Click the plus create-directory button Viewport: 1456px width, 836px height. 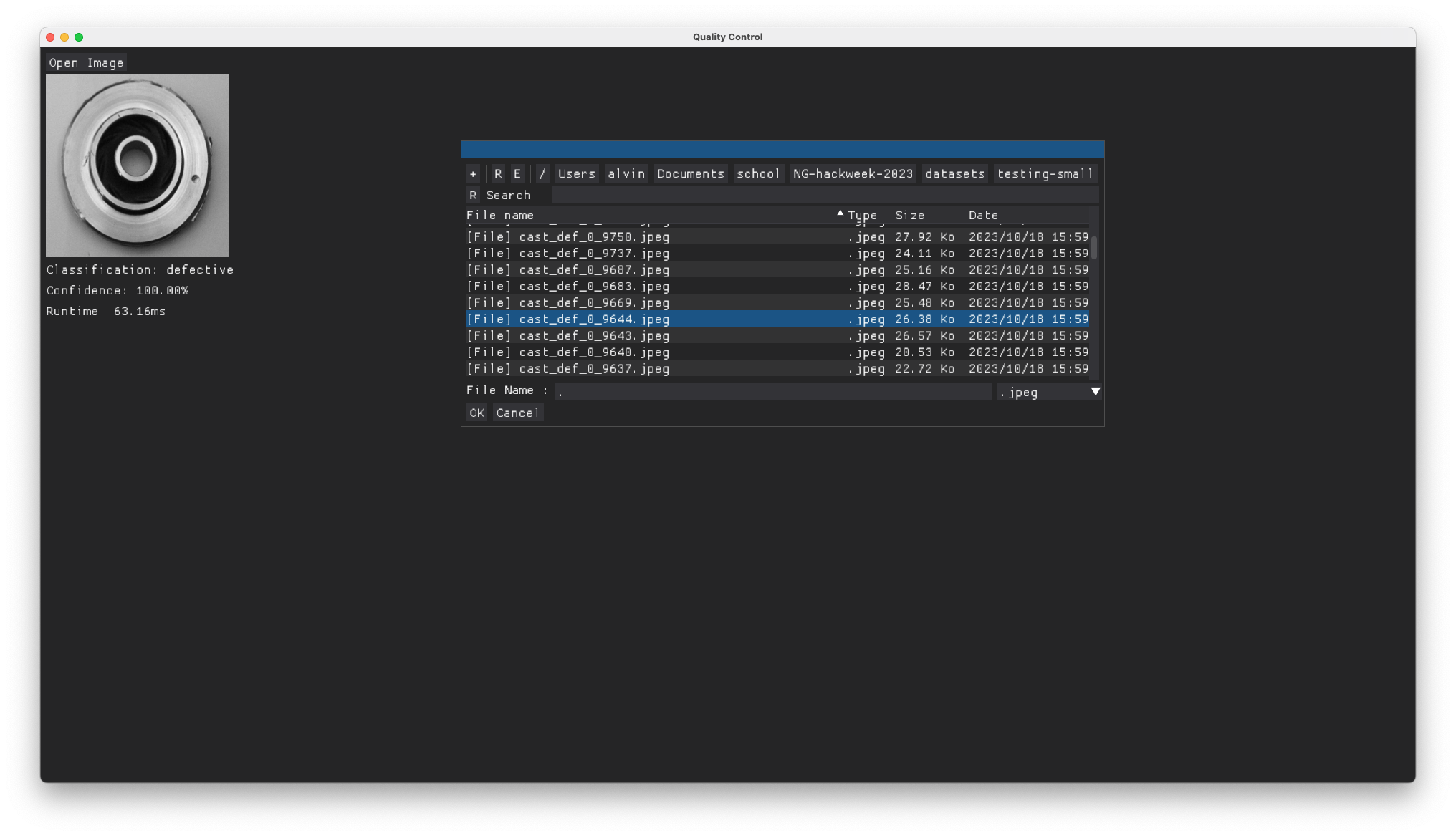click(473, 174)
